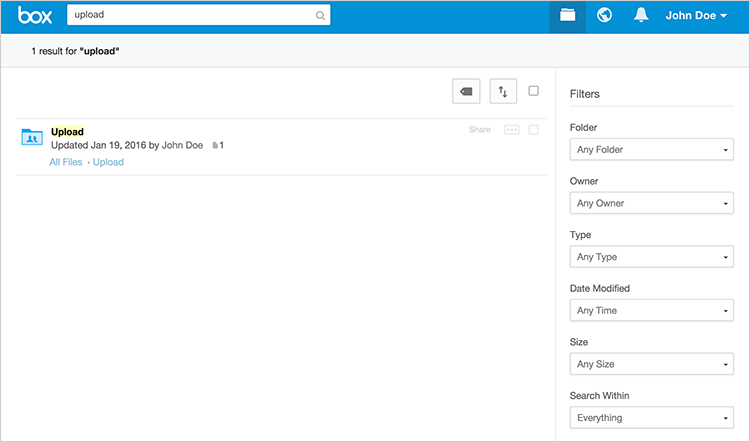Click the Date Modified label
The width and height of the screenshot is (750, 442).
click(600, 288)
